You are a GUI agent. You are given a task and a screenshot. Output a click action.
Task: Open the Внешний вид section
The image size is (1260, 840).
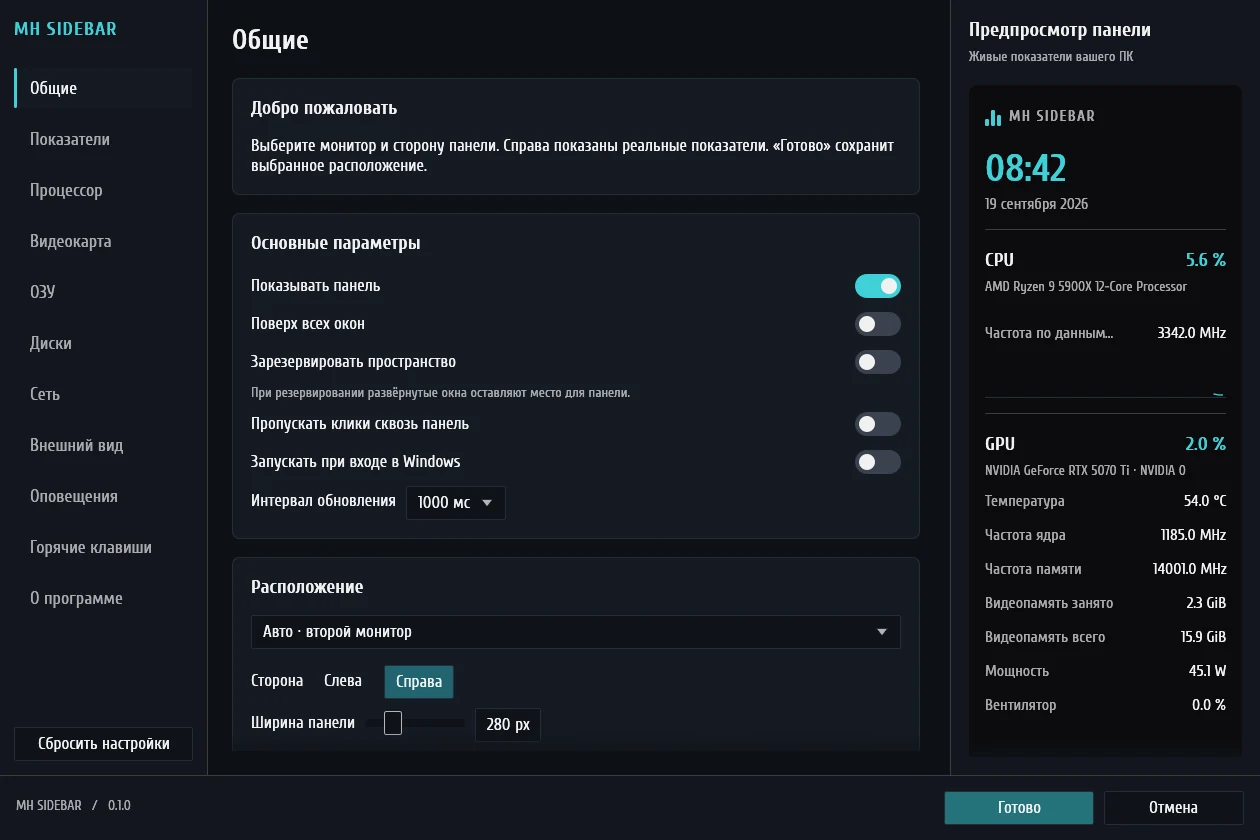103,445
